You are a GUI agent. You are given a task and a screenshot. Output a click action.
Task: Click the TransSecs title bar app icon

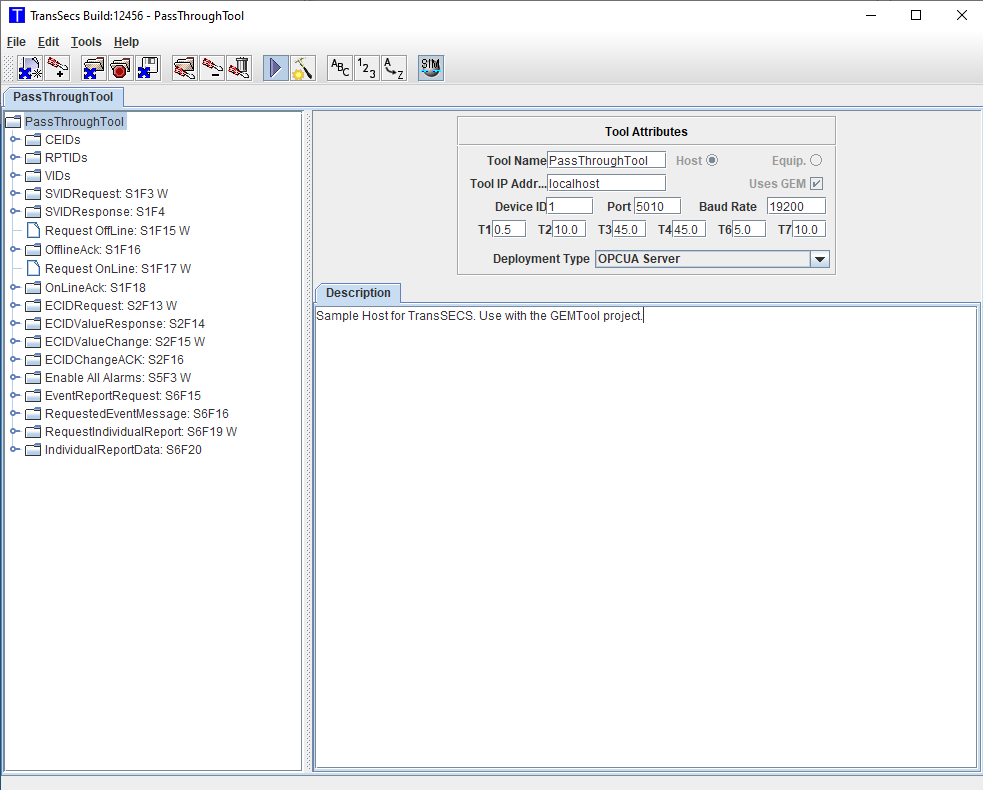pyautogui.click(x=17, y=15)
